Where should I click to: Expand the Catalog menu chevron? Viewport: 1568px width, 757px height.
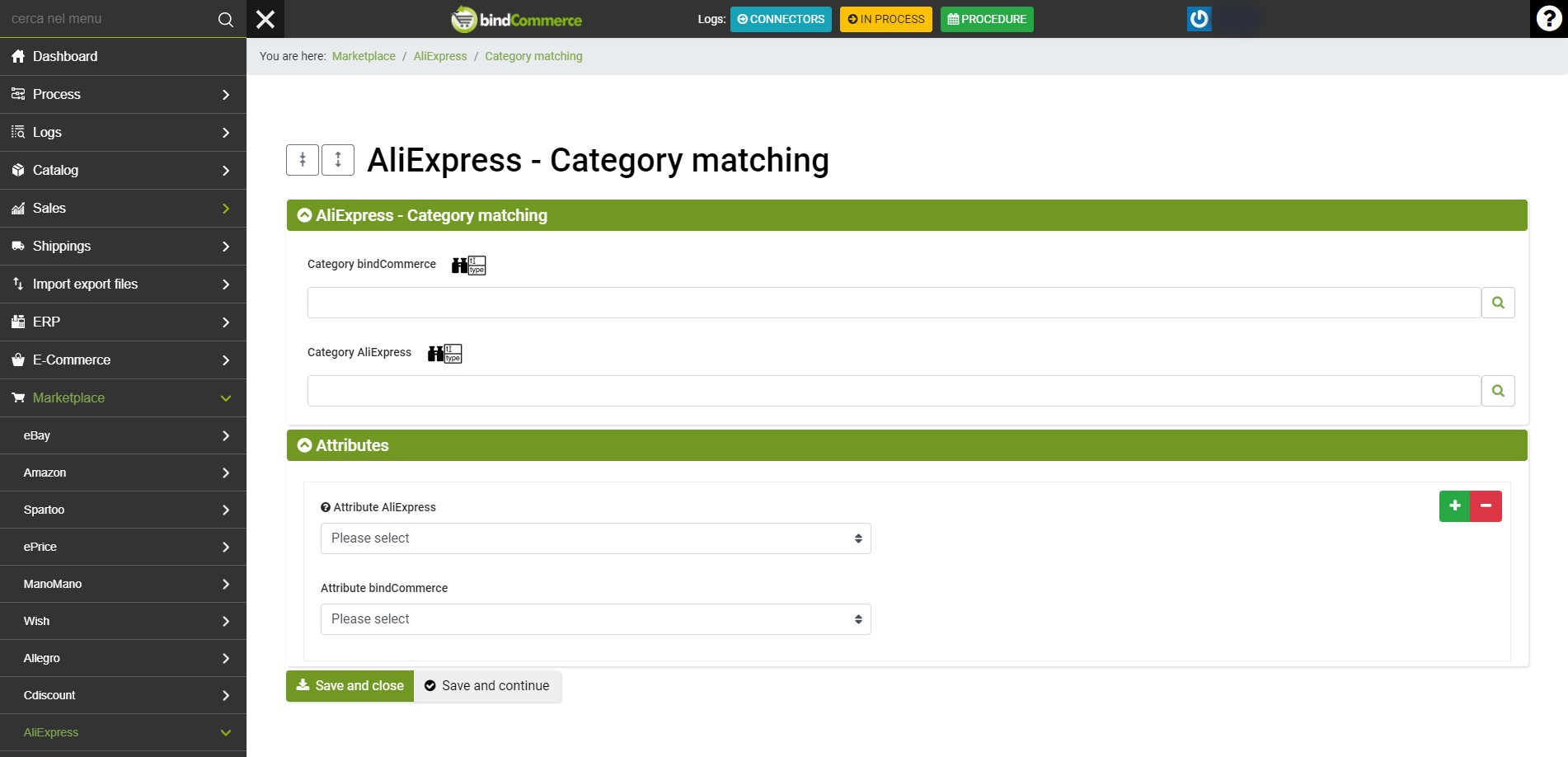pos(226,171)
